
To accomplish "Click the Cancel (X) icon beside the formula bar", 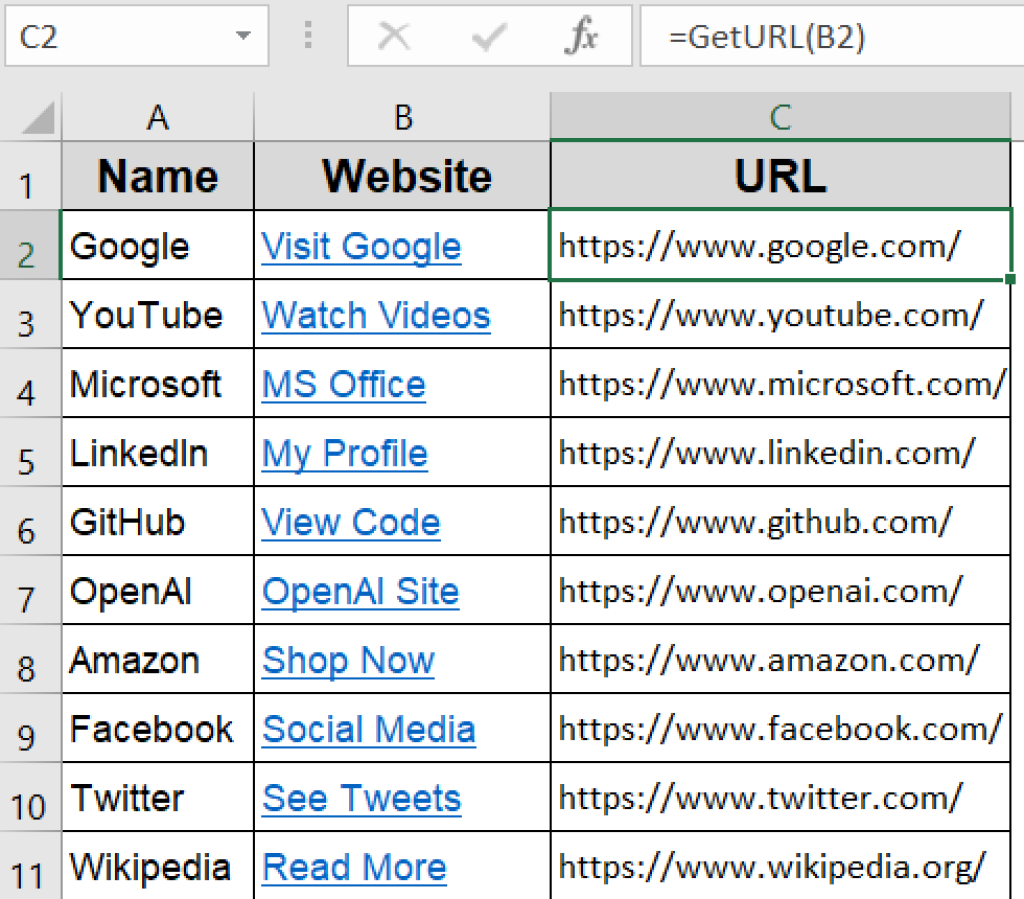I will pos(395,36).
